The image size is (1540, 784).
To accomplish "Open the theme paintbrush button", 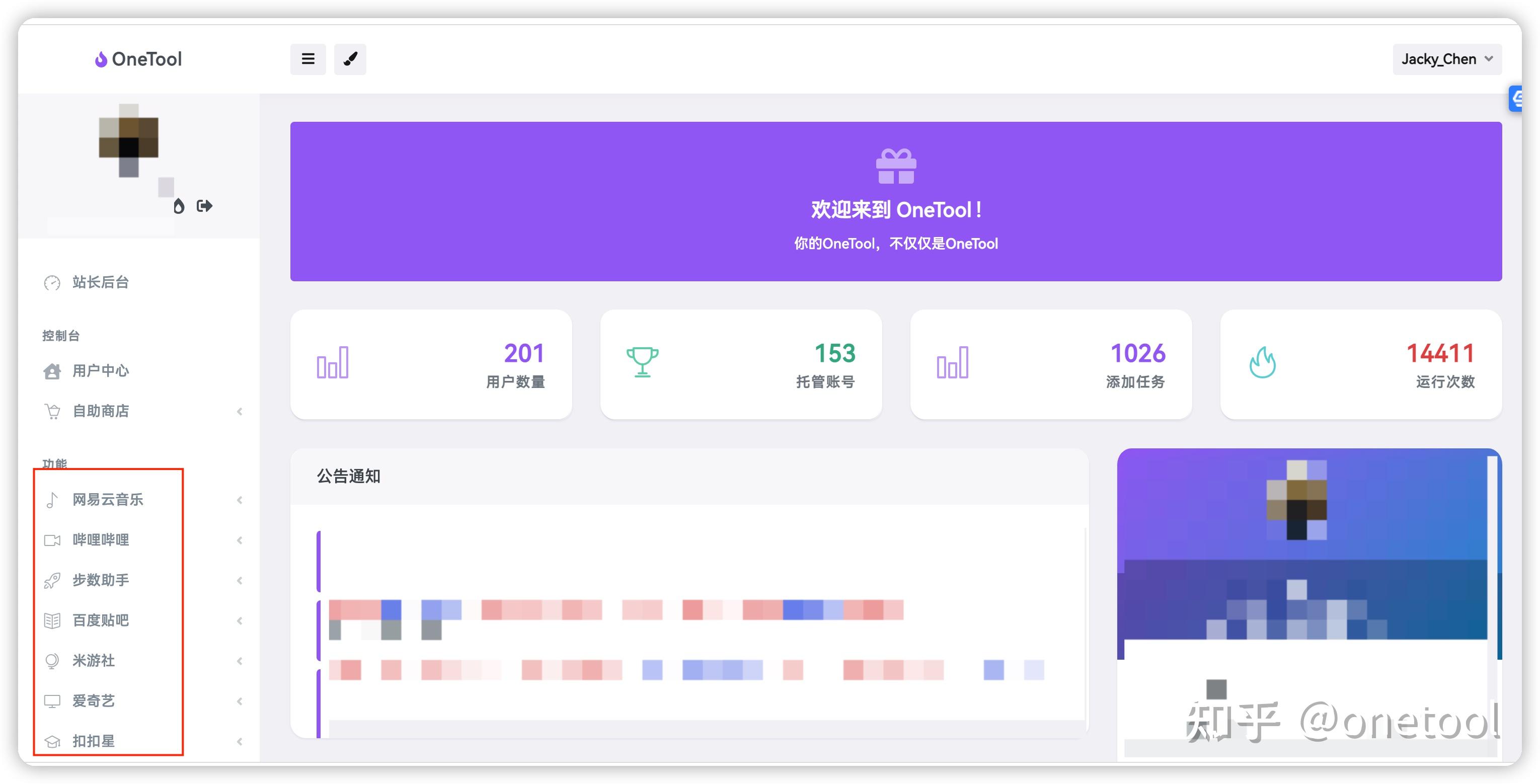I will pos(350,59).
